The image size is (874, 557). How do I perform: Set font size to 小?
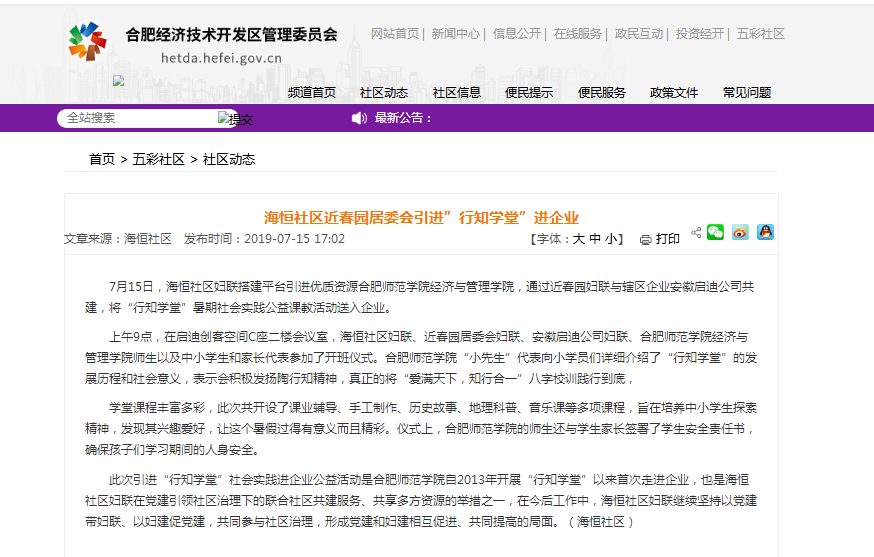[611, 239]
